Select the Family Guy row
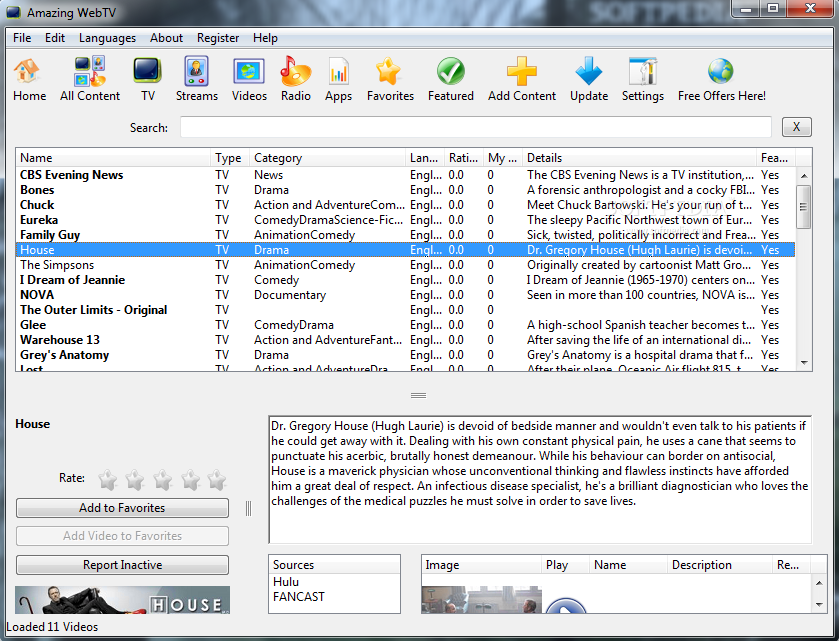 [x=405, y=235]
